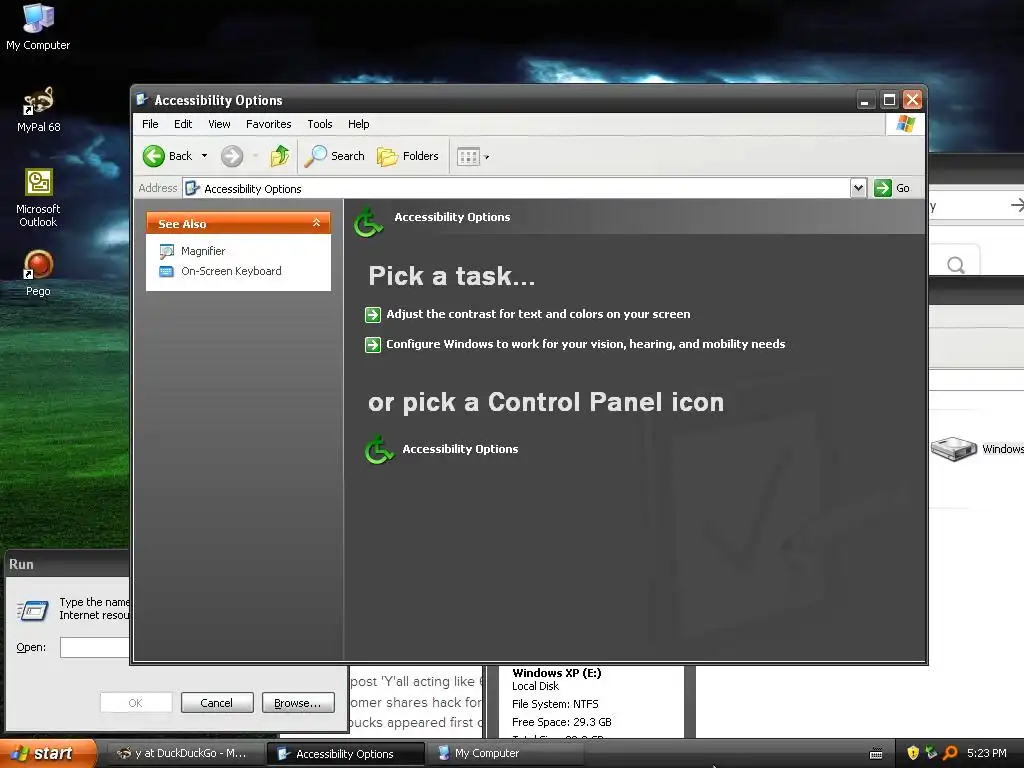Image resolution: width=1024 pixels, height=768 pixels.
Task: Click Browse in the Run dialog
Action: (298, 703)
